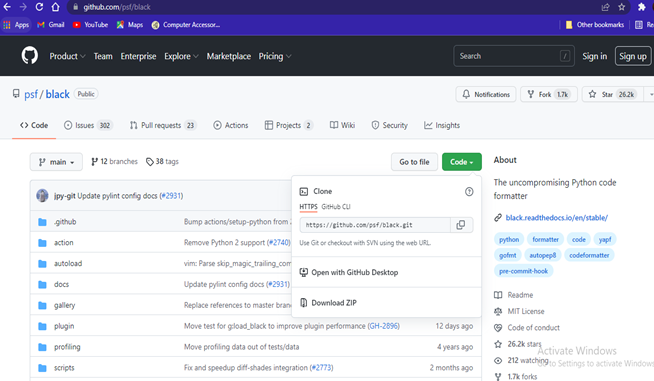Star the repository with Star button
The height and width of the screenshot is (381, 654).
[613, 94]
